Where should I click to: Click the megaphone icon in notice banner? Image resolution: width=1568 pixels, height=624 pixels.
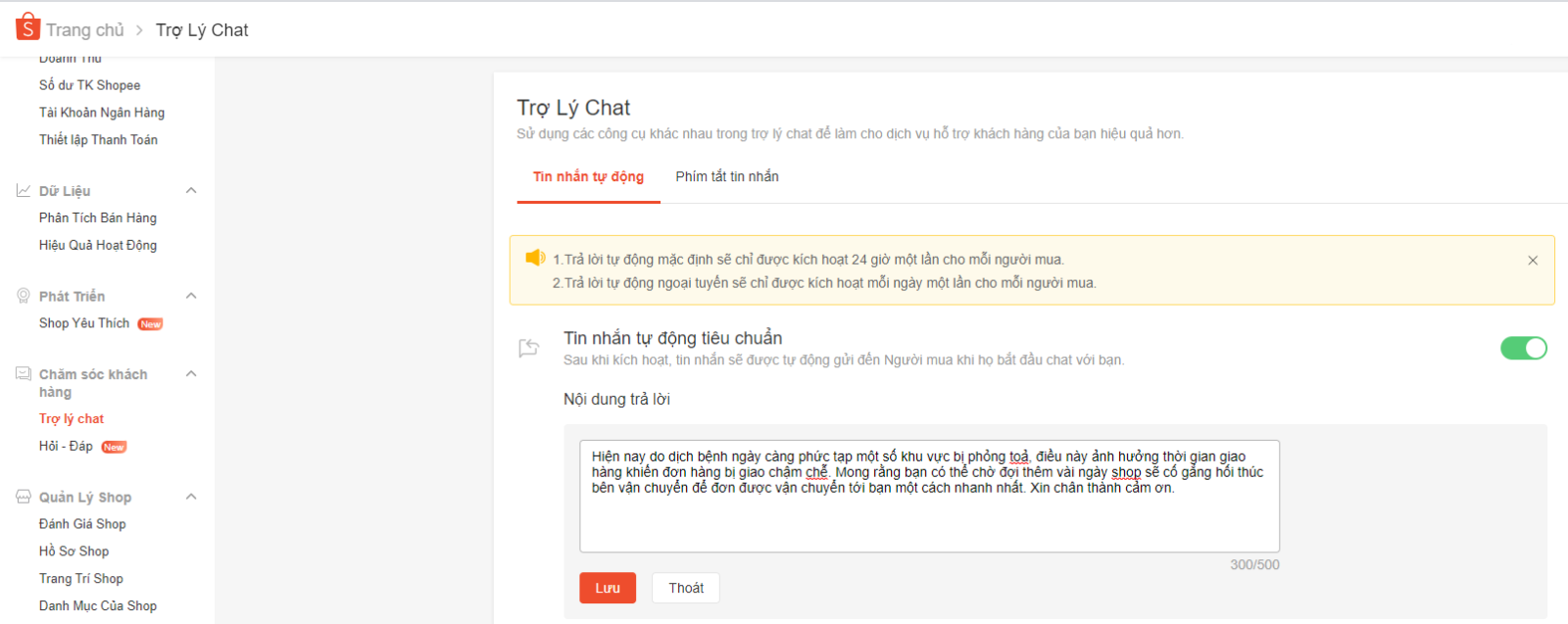tap(535, 259)
